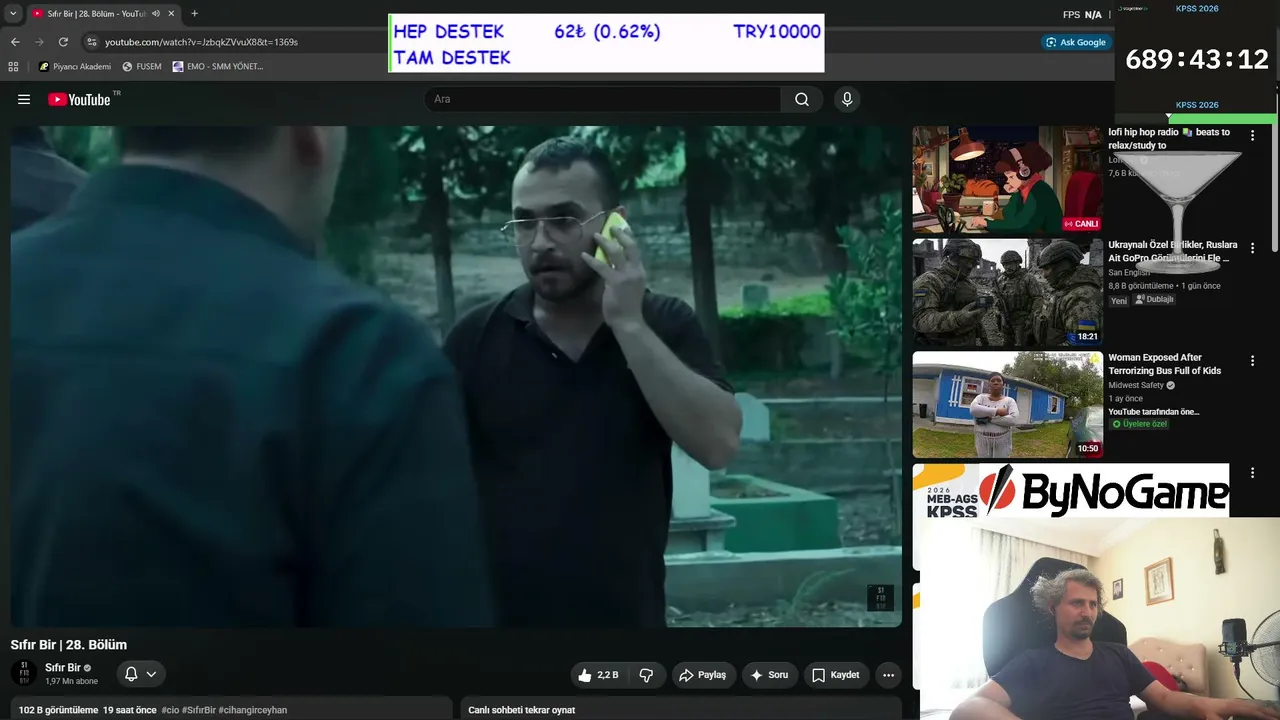
Task: Like the video with 2,2 B likes
Action: [598, 675]
